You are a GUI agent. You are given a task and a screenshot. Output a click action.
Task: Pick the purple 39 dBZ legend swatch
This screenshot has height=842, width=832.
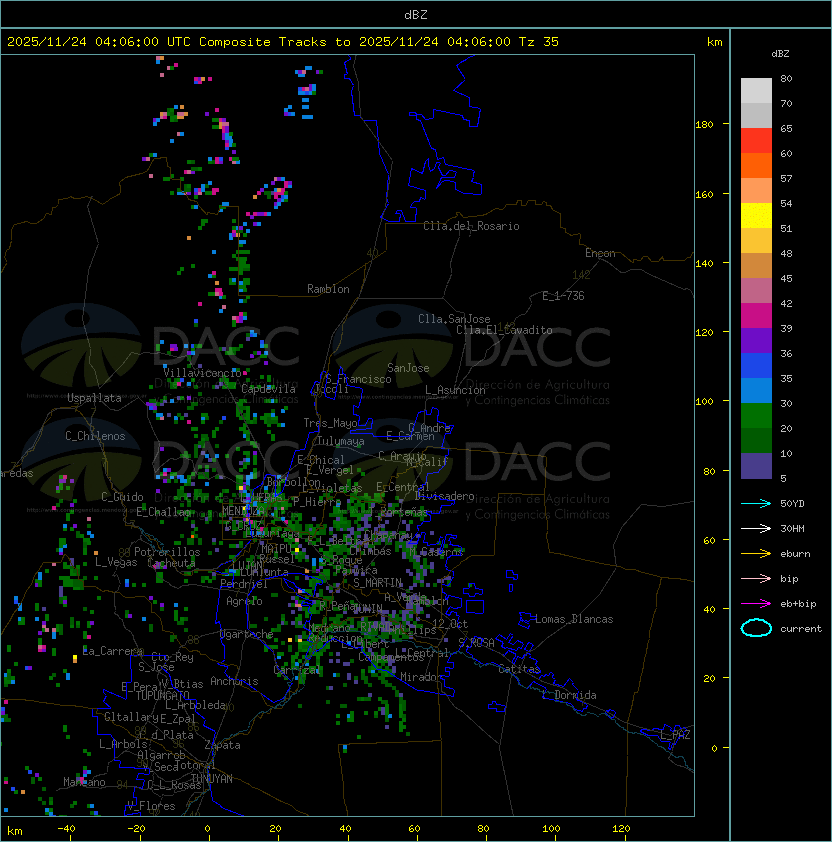tap(756, 340)
